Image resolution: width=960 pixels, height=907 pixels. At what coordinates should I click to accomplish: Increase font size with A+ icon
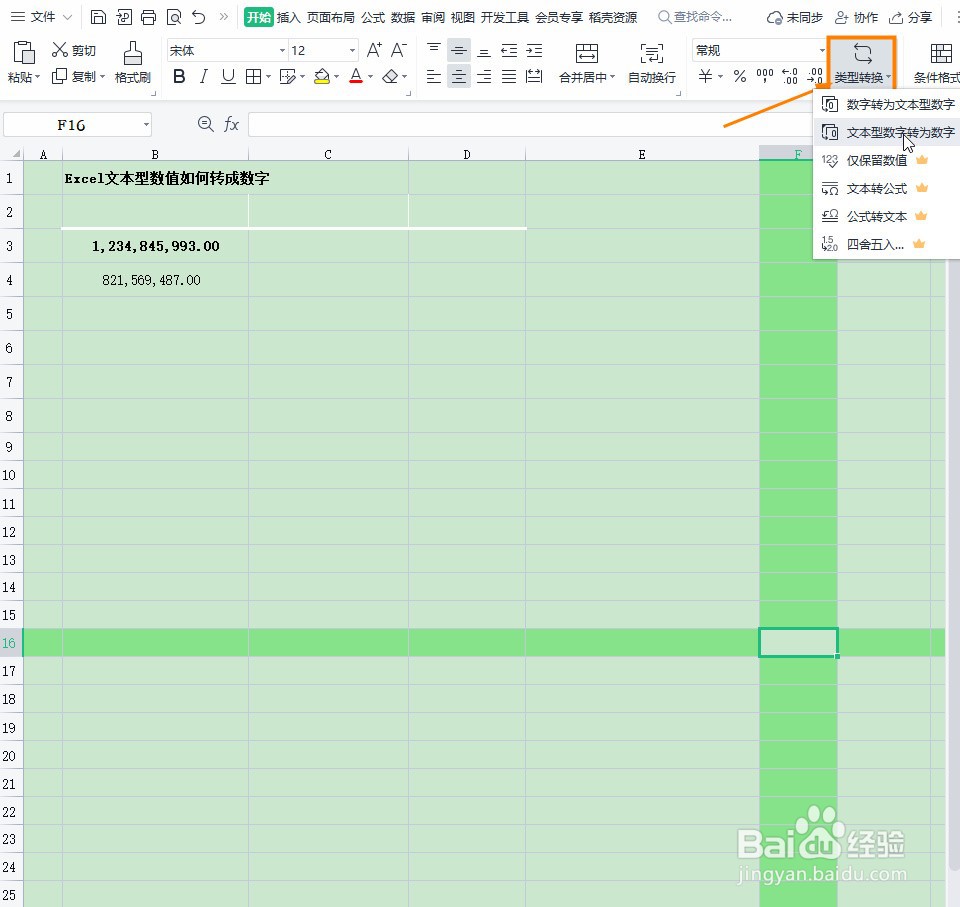coord(374,50)
